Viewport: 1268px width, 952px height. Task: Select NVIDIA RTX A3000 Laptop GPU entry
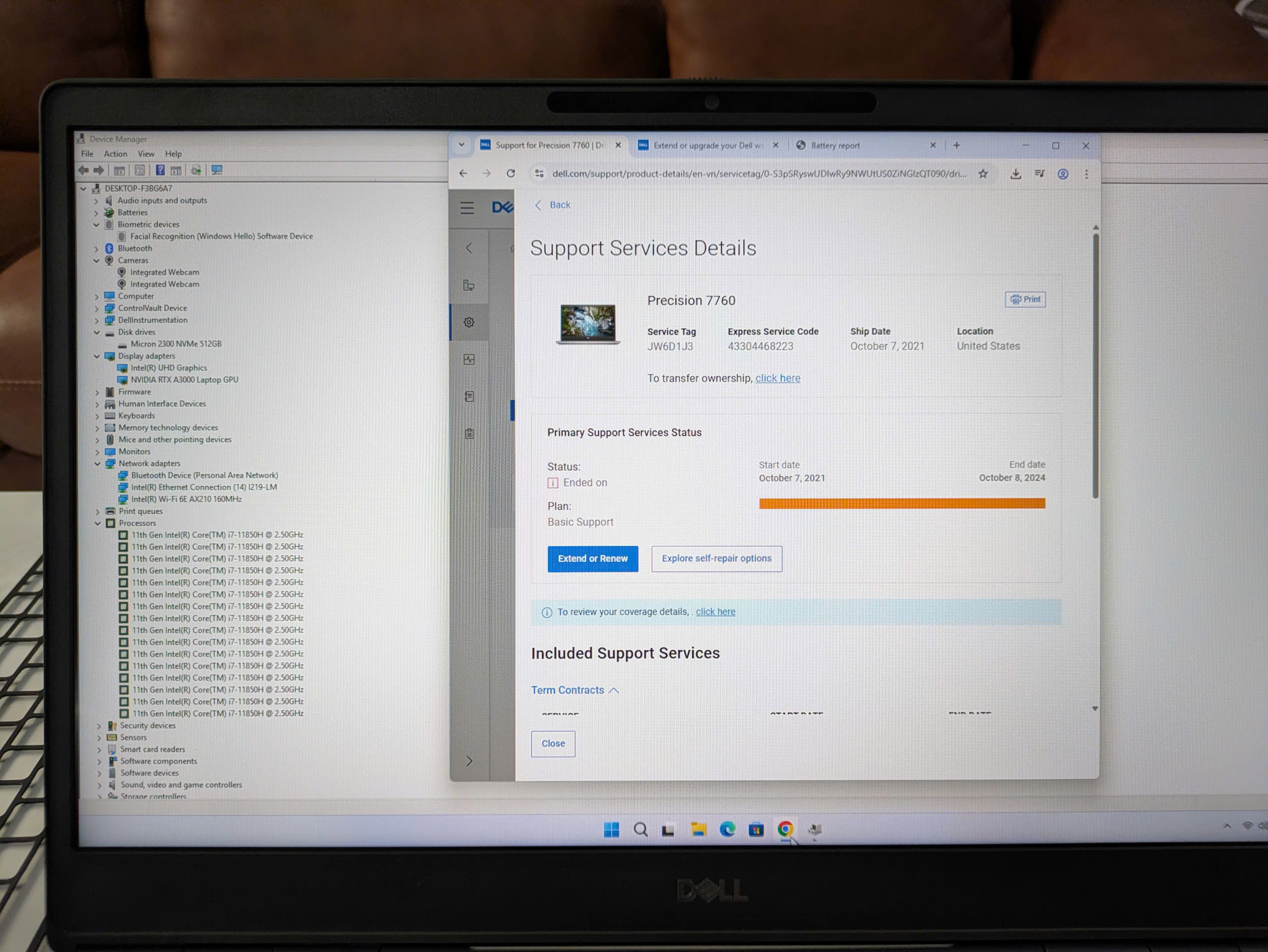(x=184, y=379)
